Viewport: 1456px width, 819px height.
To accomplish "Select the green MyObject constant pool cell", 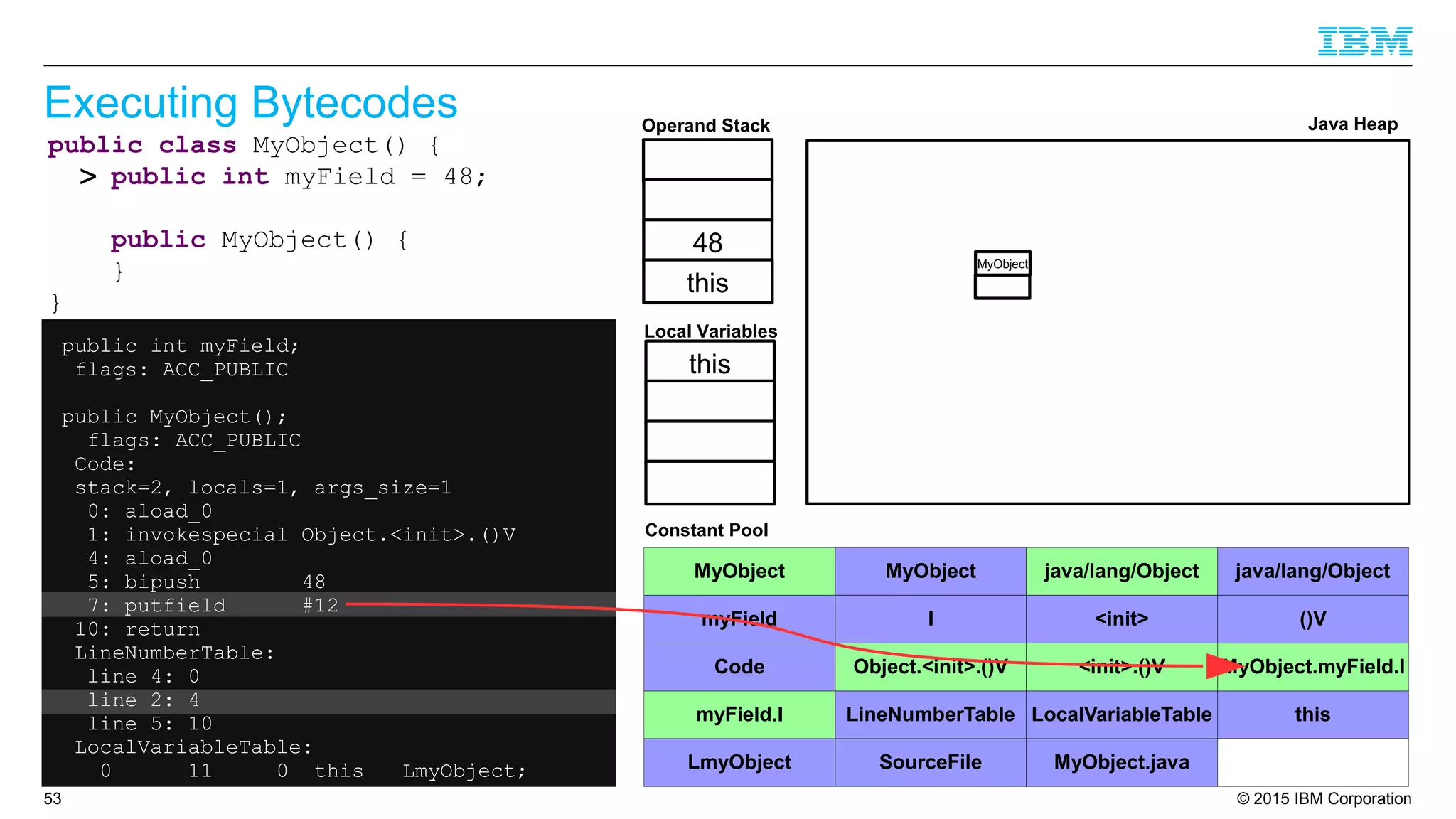I will point(739,572).
